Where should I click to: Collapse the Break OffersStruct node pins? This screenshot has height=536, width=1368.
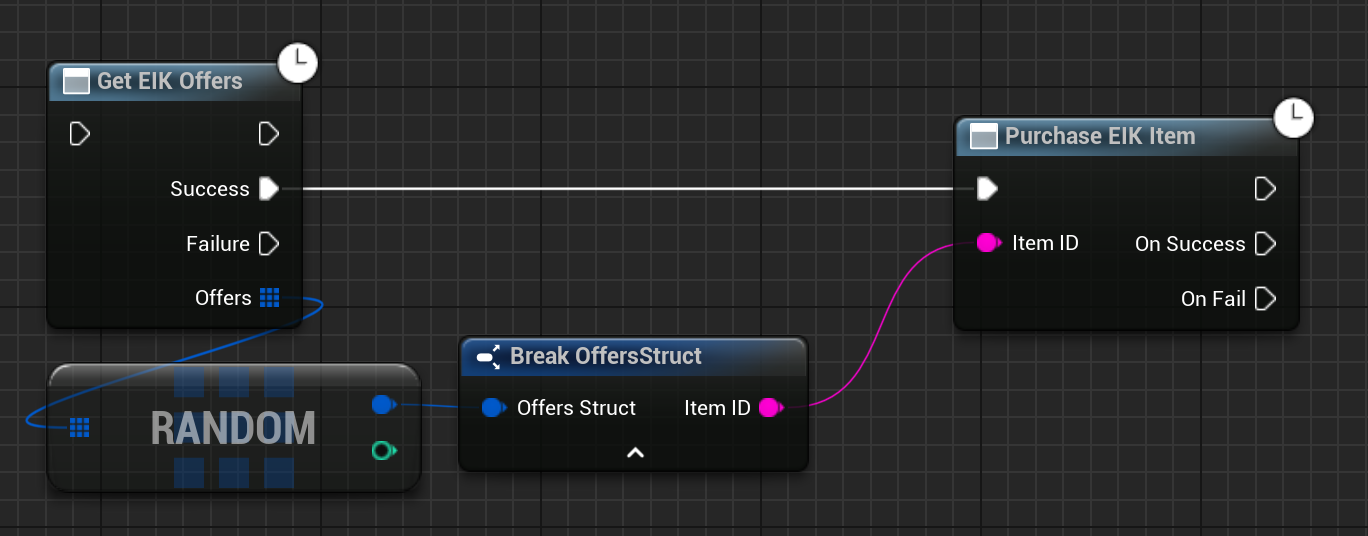pos(634,453)
